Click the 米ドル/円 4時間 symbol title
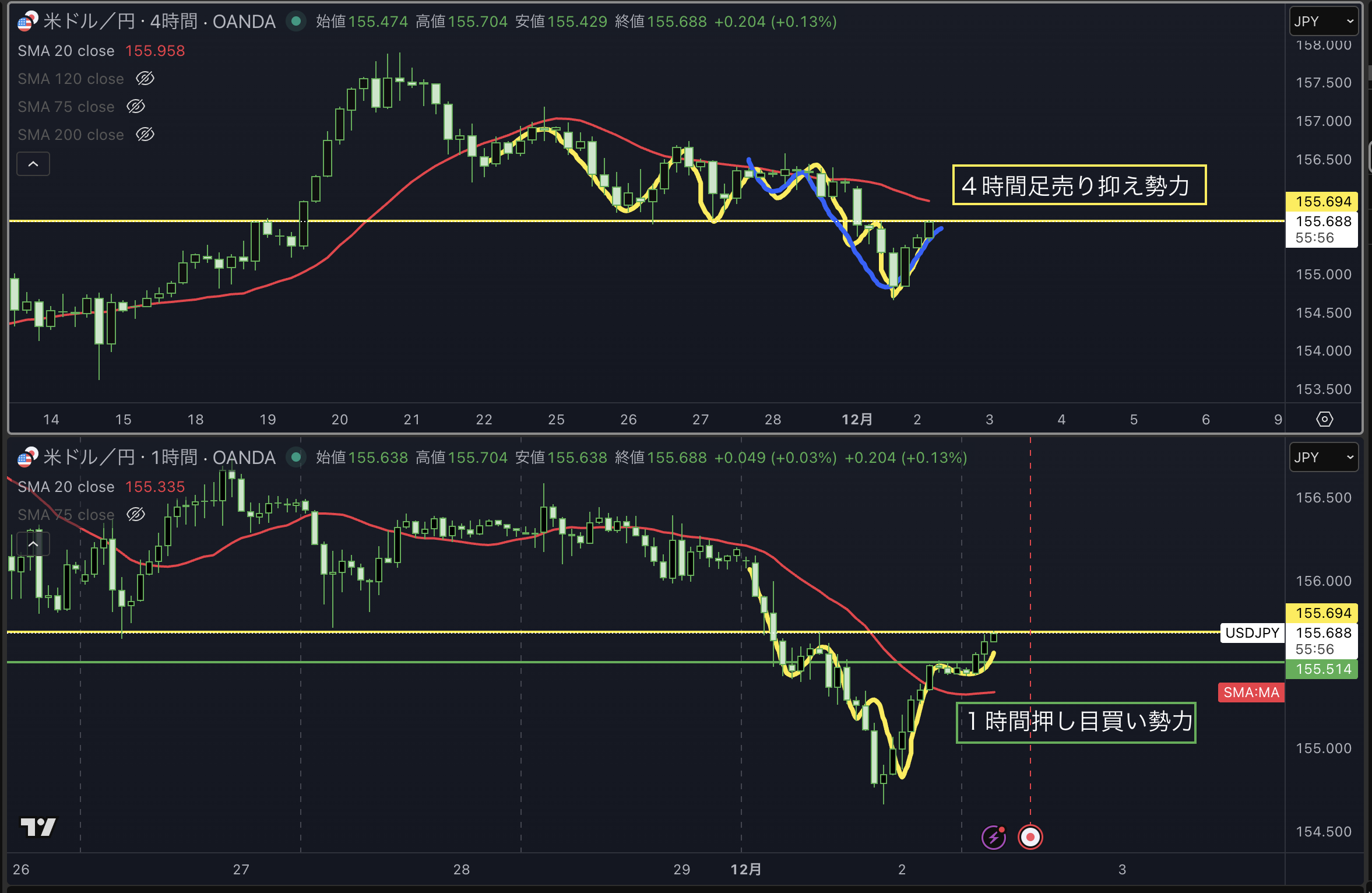Image resolution: width=1372 pixels, height=893 pixels. coord(159,22)
